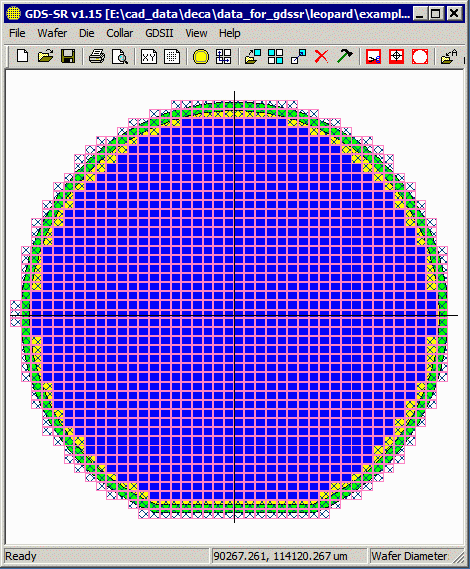Open the View menu
The height and width of the screenshot is (569, 470).
coord(196,33)
